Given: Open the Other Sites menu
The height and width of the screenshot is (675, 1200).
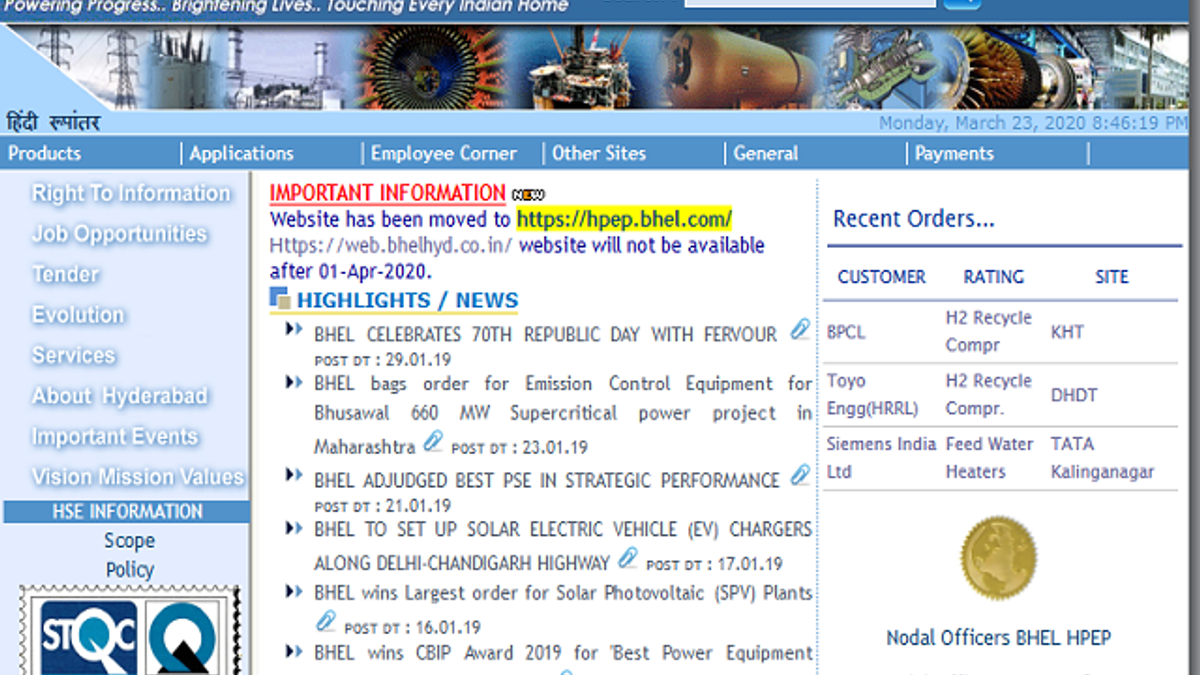Looking at the screenshot, I should click(x=599, y=153).
